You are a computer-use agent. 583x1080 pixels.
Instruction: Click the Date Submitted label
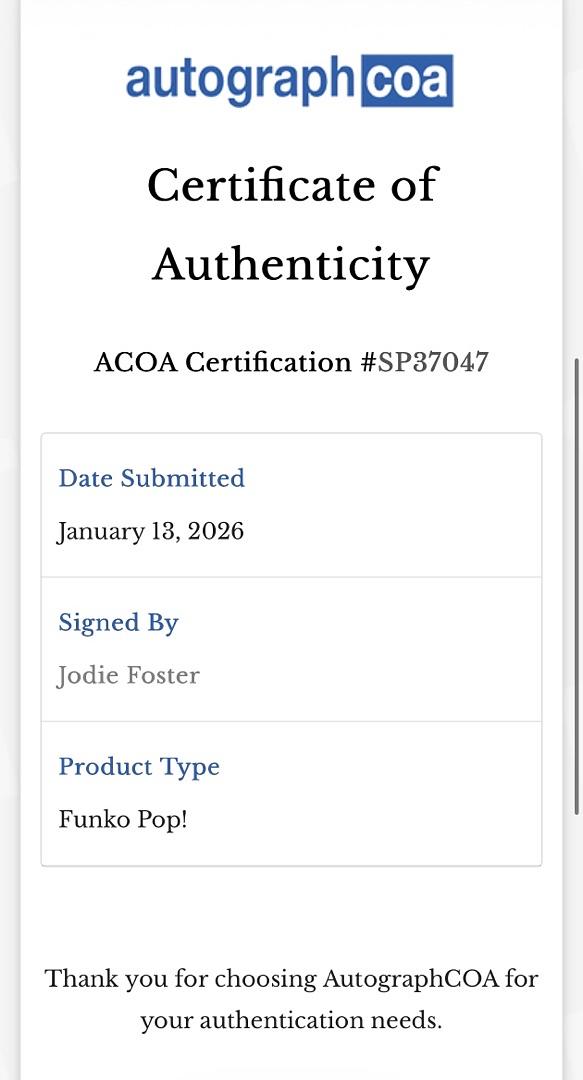(152, 478)
